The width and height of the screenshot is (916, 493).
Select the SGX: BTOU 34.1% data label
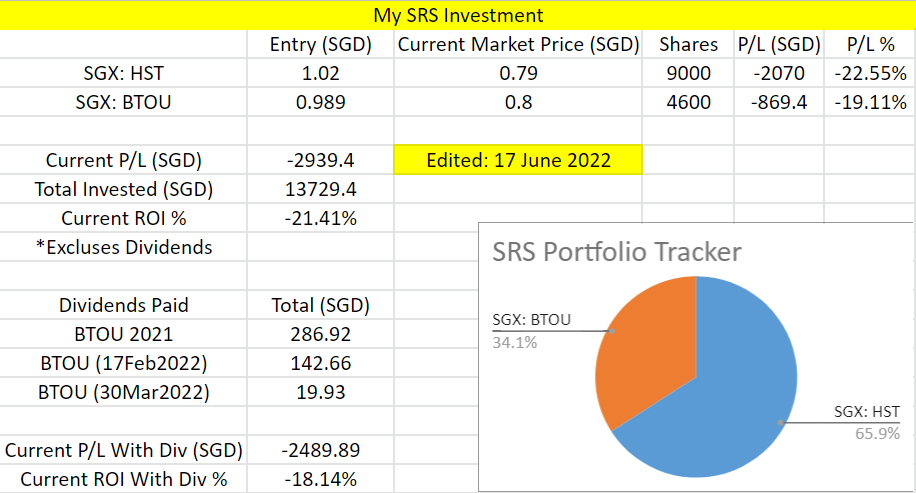(x=532, y=331)
